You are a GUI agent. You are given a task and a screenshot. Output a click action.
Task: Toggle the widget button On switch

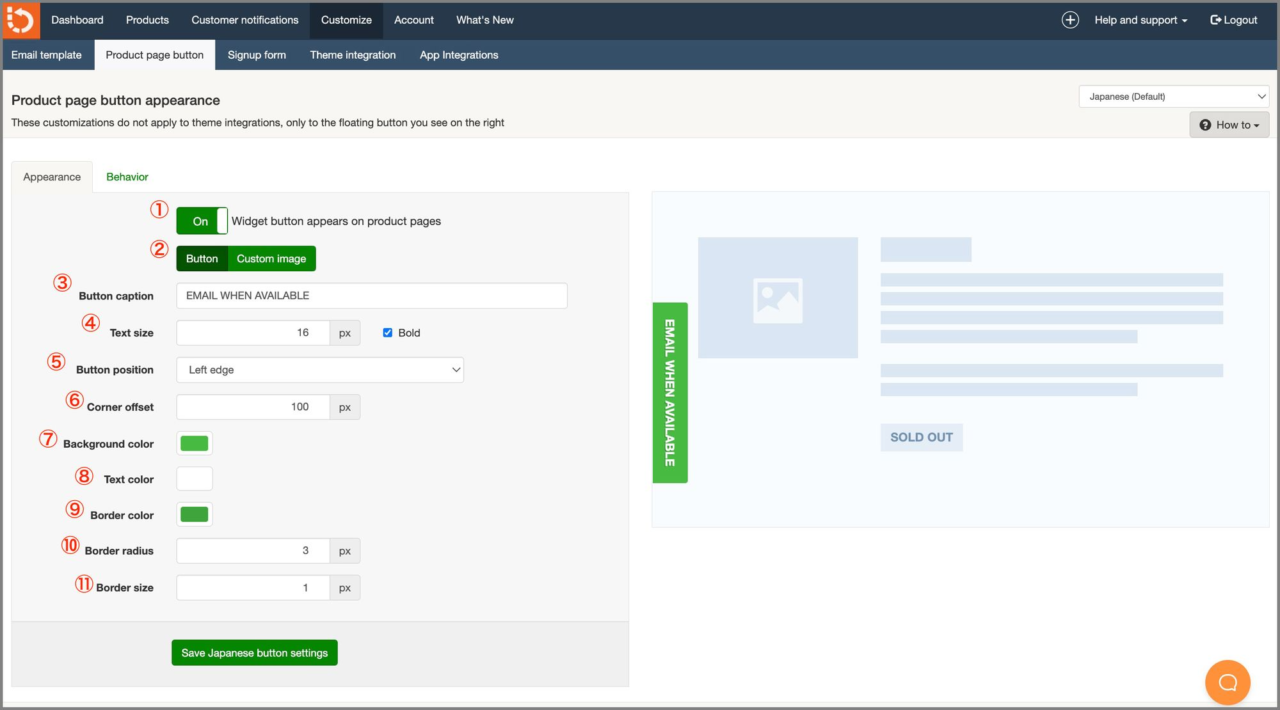[x=202, y=221]
